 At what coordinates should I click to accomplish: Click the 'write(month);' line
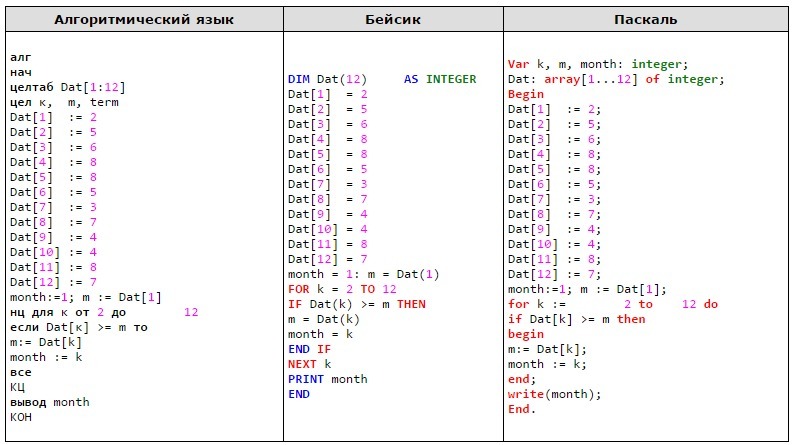pos(555,394)
